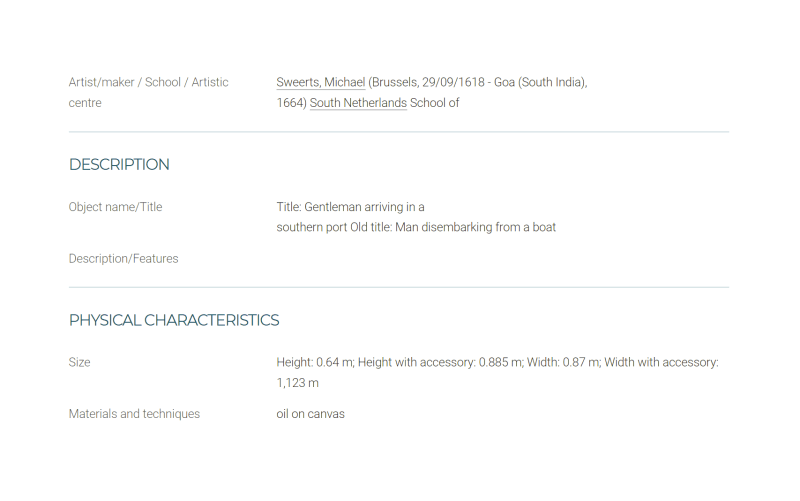800x501 pixels.
Task: Click the Description/Features label
Action: point(123,259)
